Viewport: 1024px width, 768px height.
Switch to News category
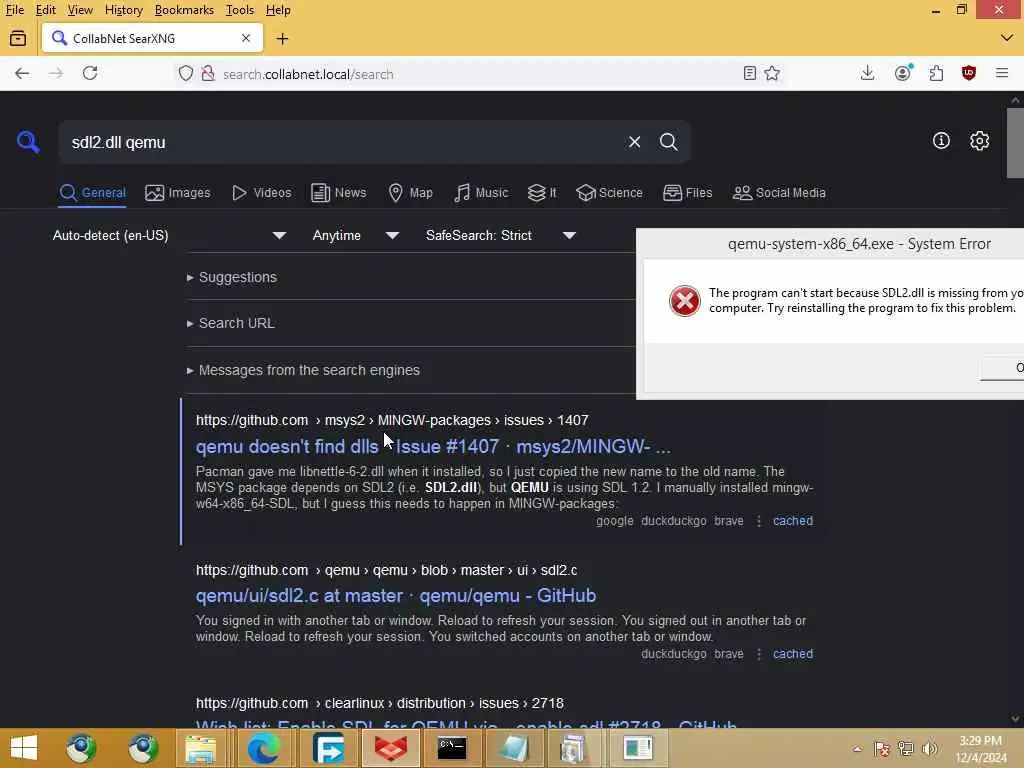coord(338,193)
